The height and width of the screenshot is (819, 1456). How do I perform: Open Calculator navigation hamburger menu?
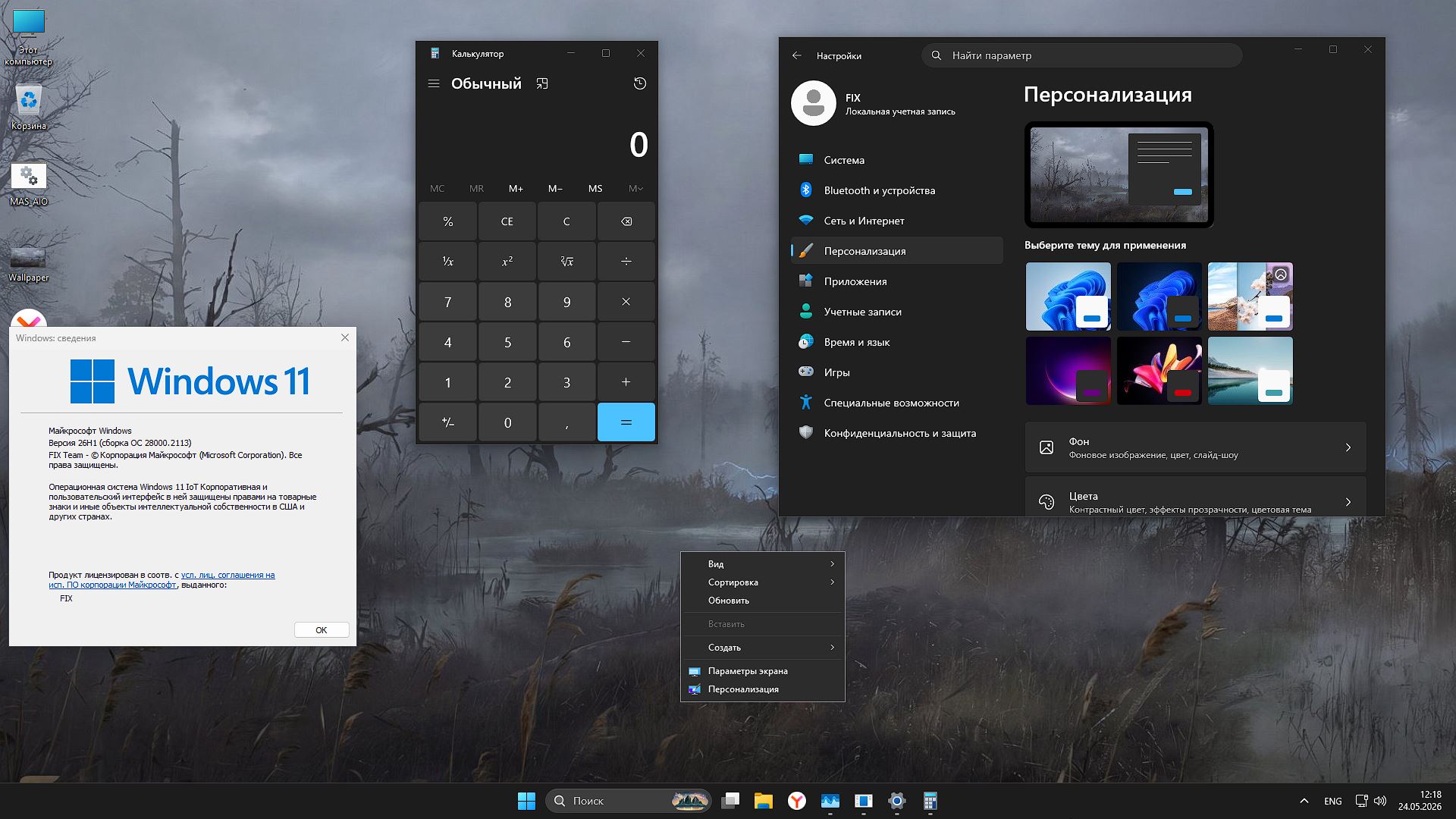pos(434,83)
